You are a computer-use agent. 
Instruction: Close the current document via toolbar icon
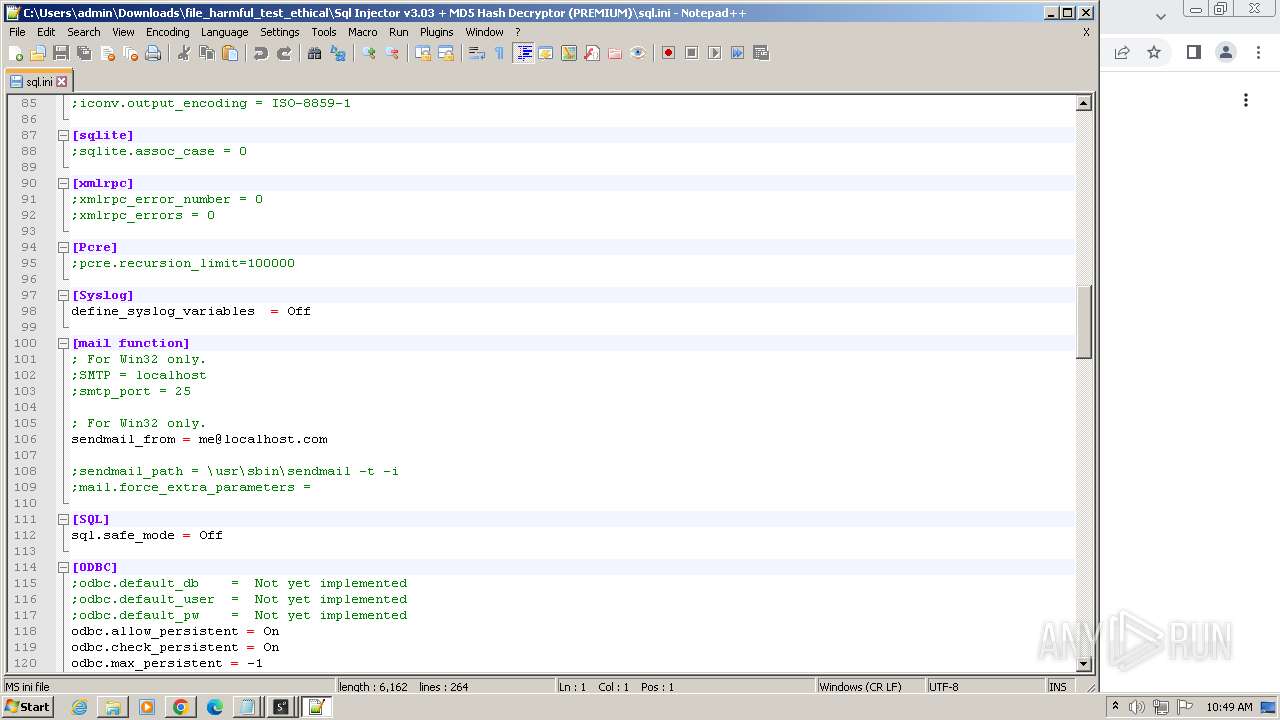(107, 53)
